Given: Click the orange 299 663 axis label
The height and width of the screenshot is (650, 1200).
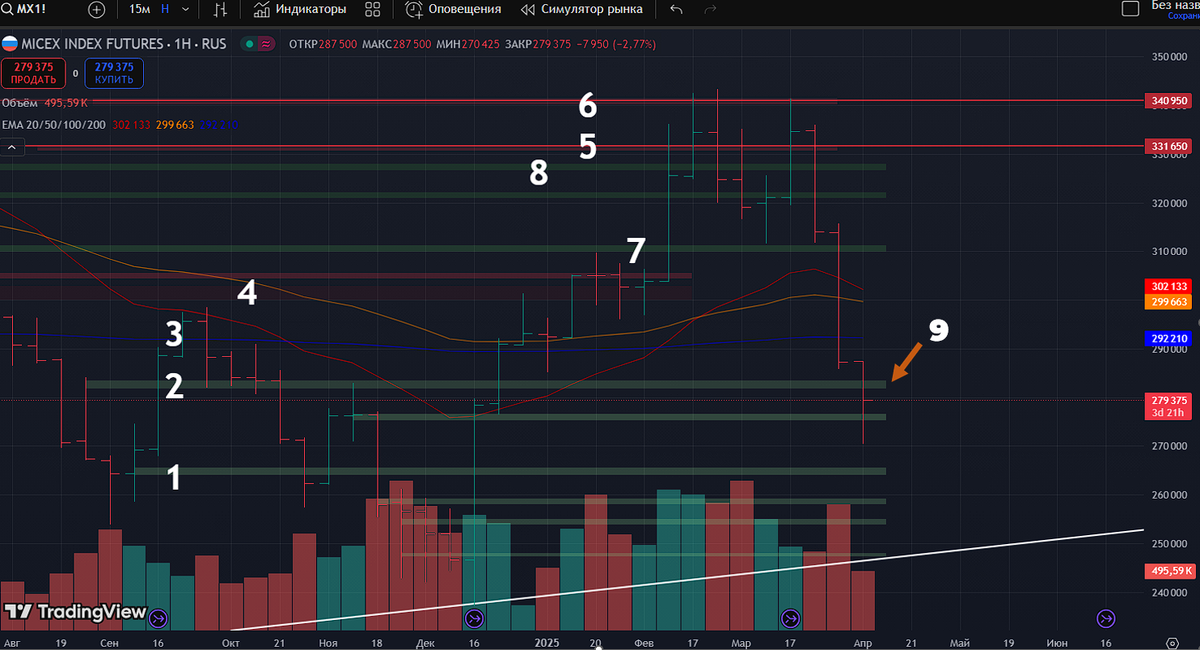Looking at the screenshot, I should 1168,301.
